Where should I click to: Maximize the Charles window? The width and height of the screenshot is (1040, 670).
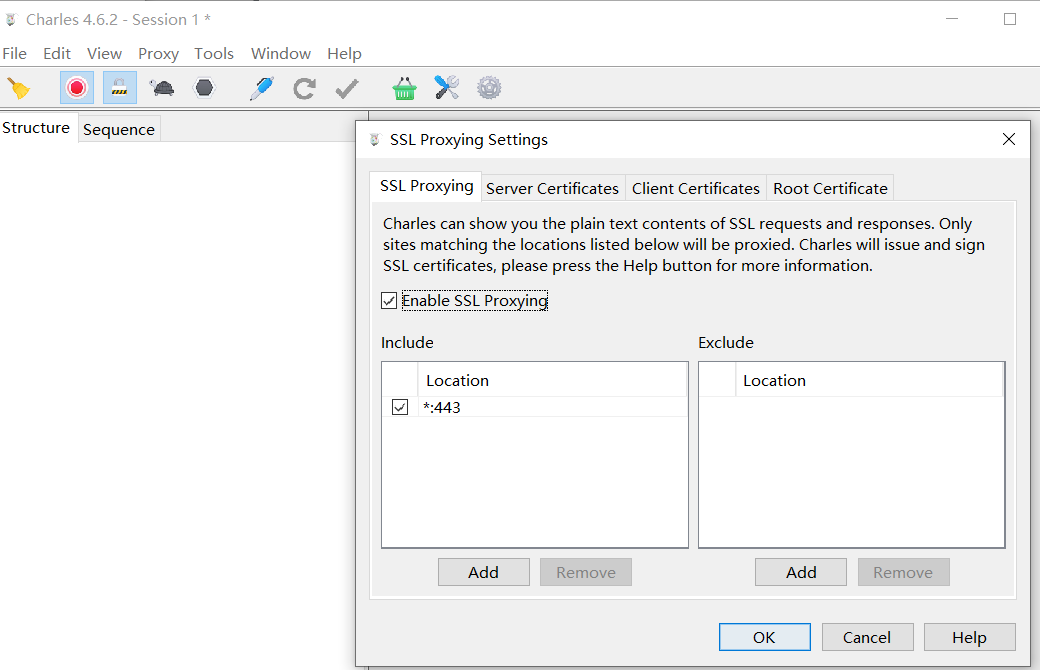[1009, 19]
